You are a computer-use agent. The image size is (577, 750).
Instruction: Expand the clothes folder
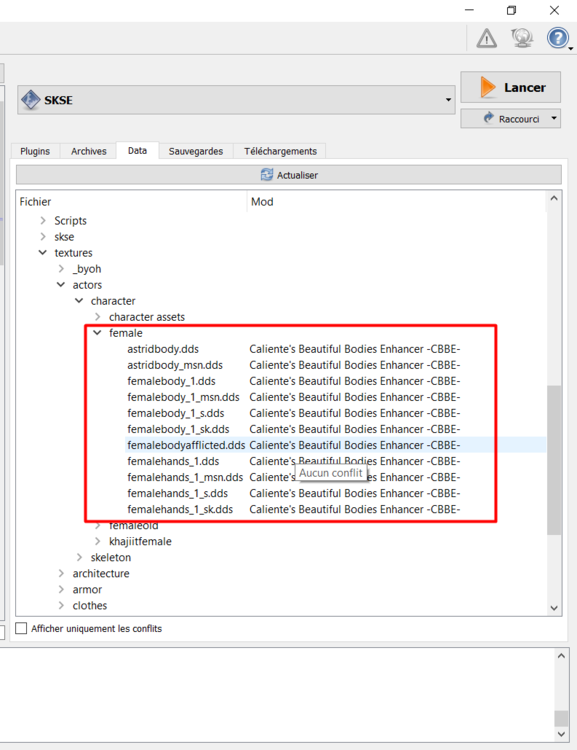point(61,605)
